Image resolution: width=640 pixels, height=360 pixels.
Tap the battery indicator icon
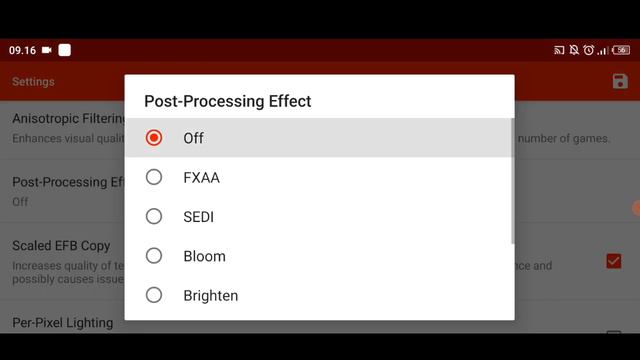coord(621,50)
